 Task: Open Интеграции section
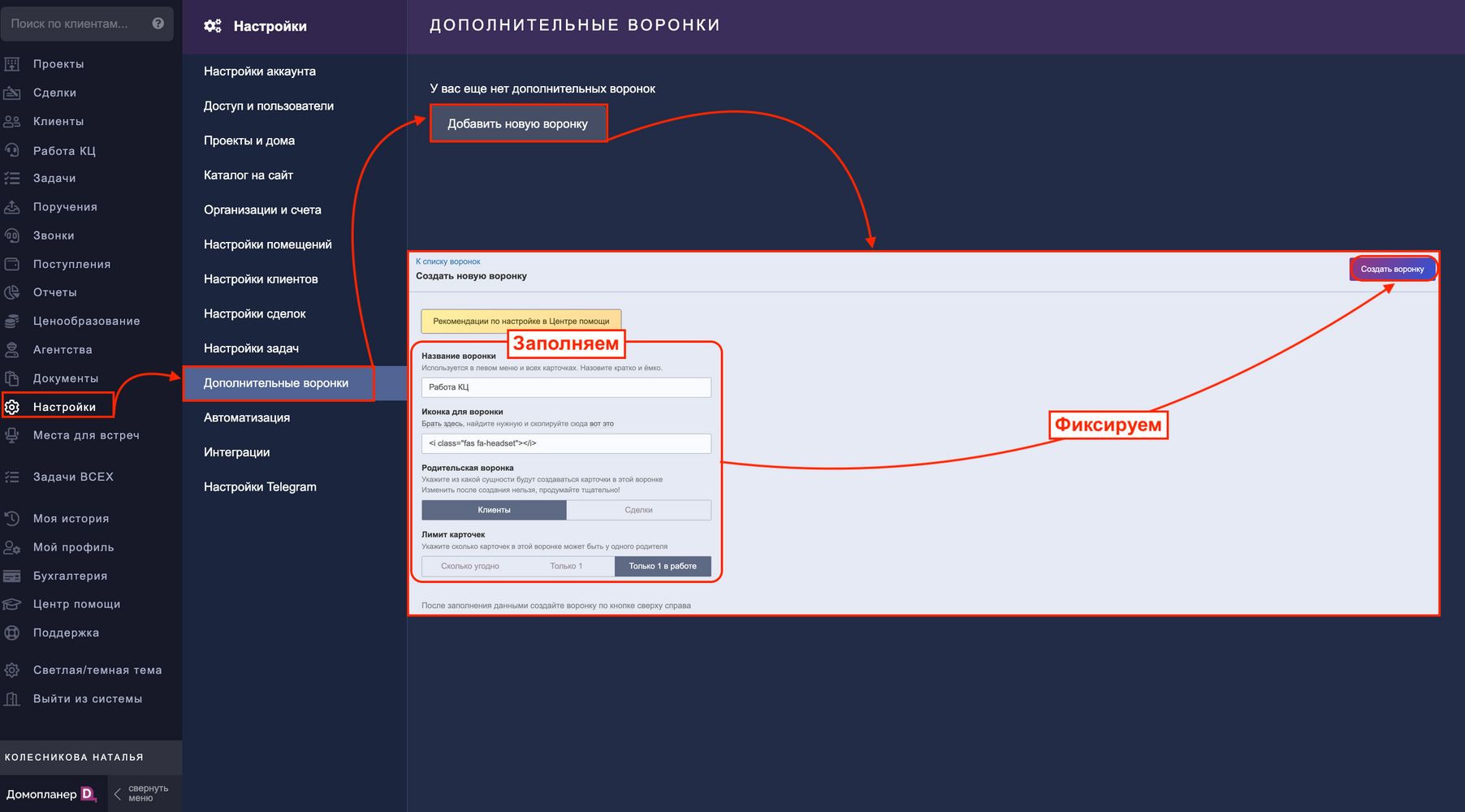(236, 452)
